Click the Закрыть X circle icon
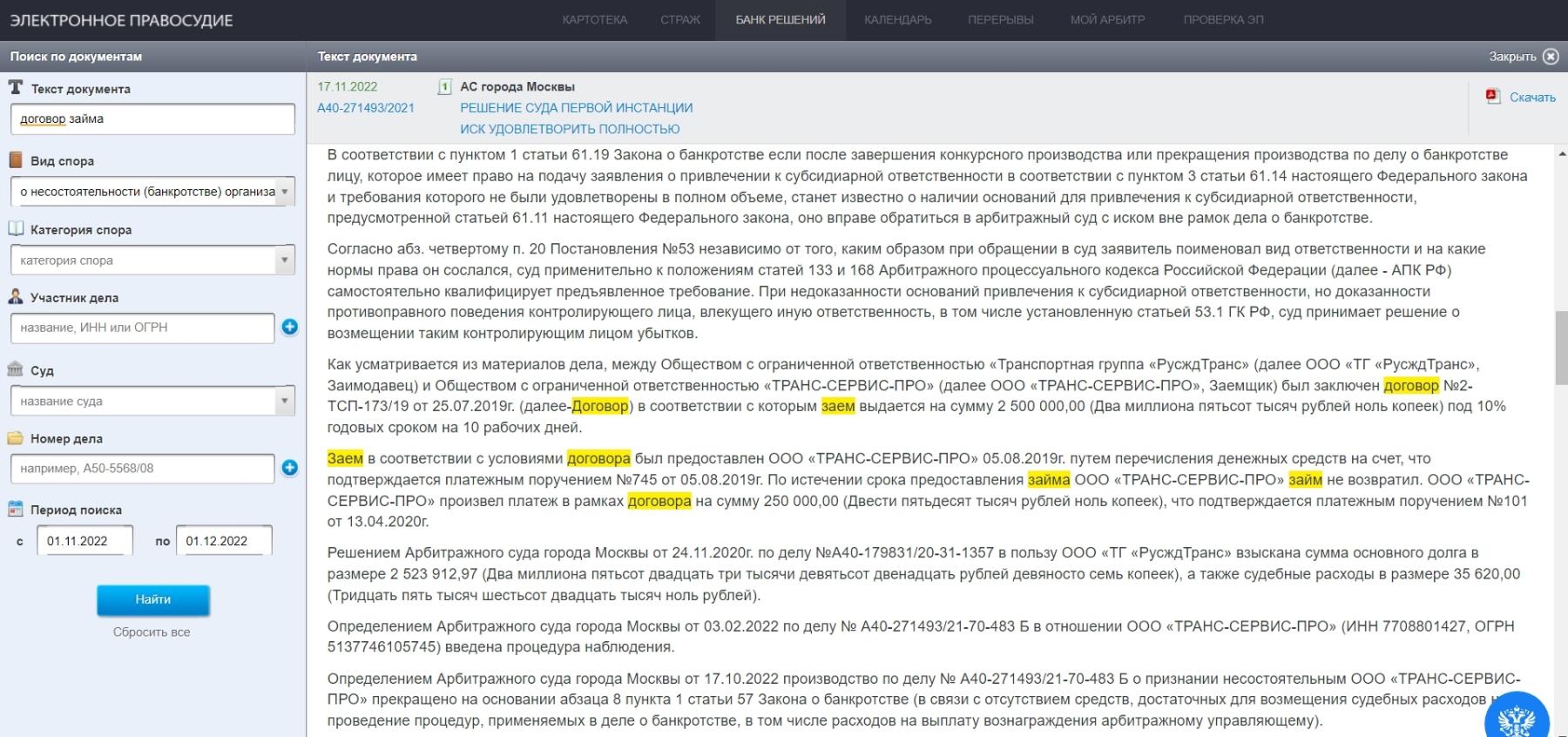 (1551, 57)
